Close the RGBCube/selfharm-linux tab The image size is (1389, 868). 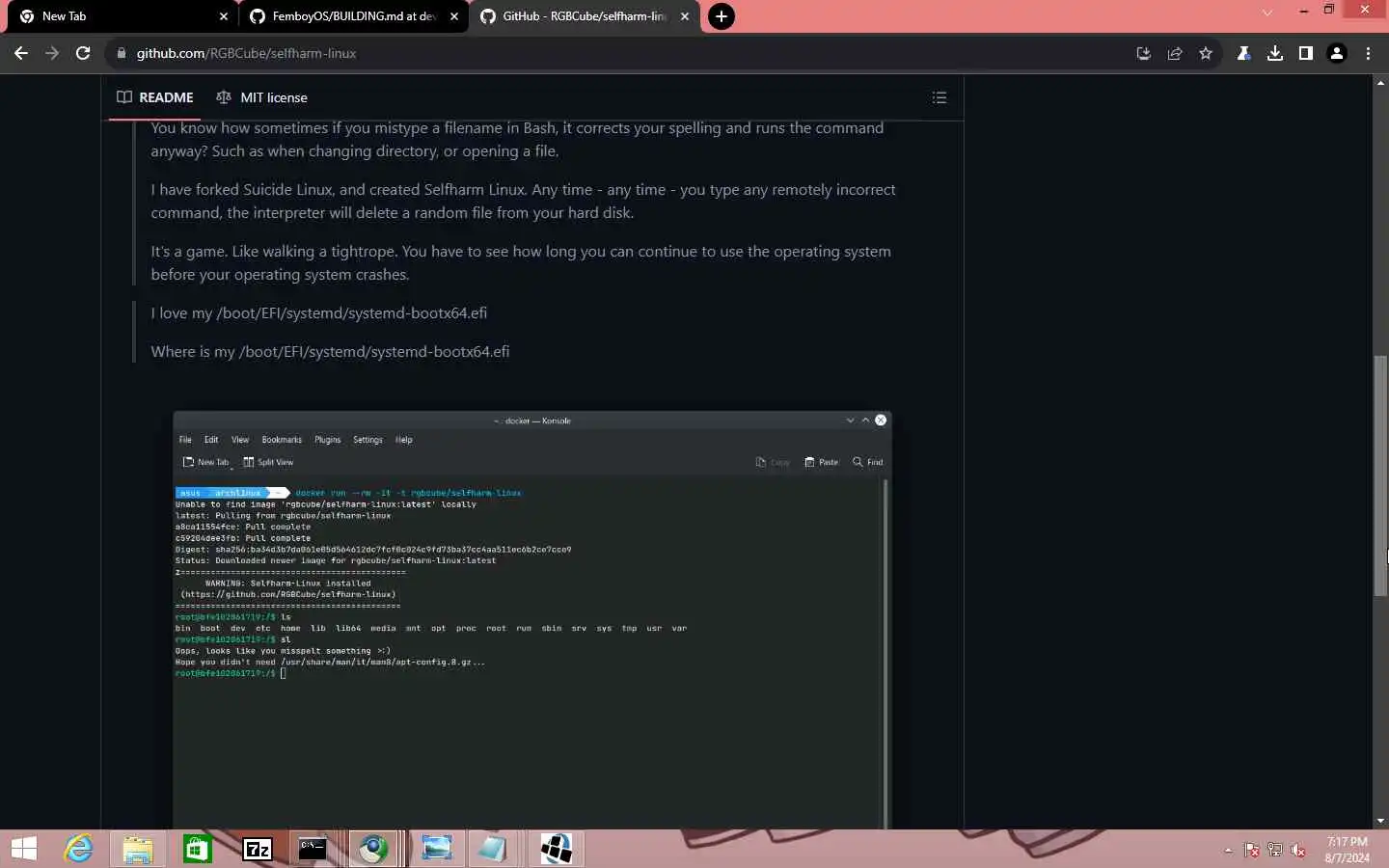click(x=685, y=16)
